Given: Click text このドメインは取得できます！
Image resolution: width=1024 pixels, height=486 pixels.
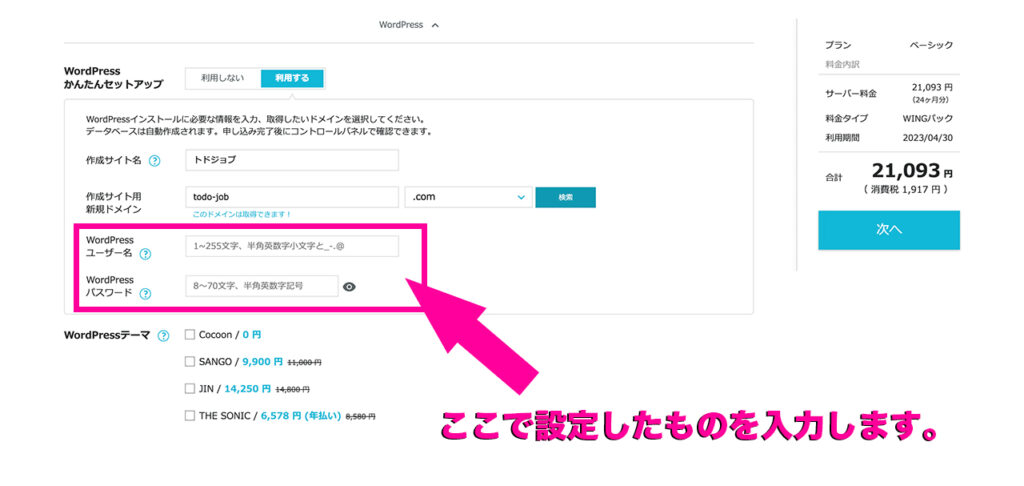Looking at the screenshot, I should coord(242,214).
